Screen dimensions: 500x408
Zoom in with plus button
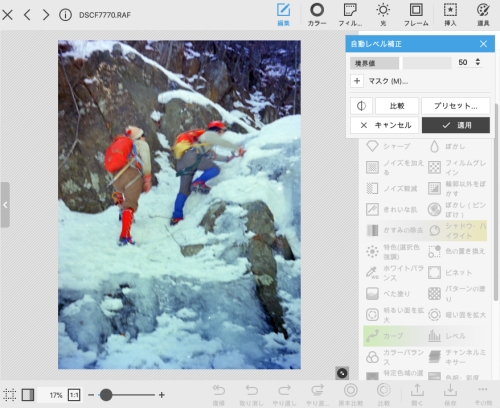tap(162, 395)
